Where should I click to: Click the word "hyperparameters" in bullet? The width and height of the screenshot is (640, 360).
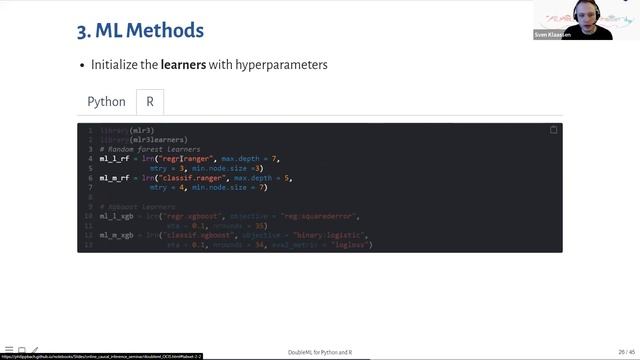point(281,65)
